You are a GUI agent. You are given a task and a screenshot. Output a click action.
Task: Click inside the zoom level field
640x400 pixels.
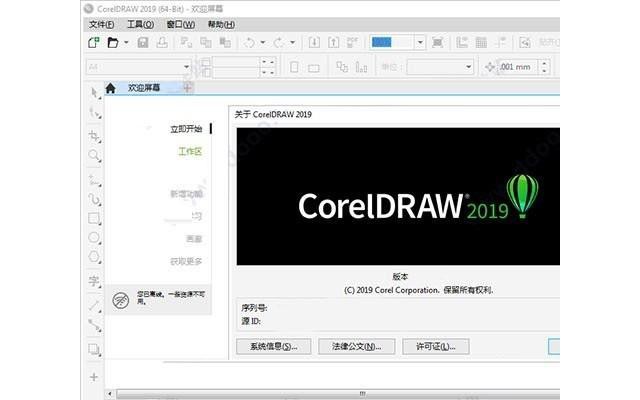coord(392,42)
